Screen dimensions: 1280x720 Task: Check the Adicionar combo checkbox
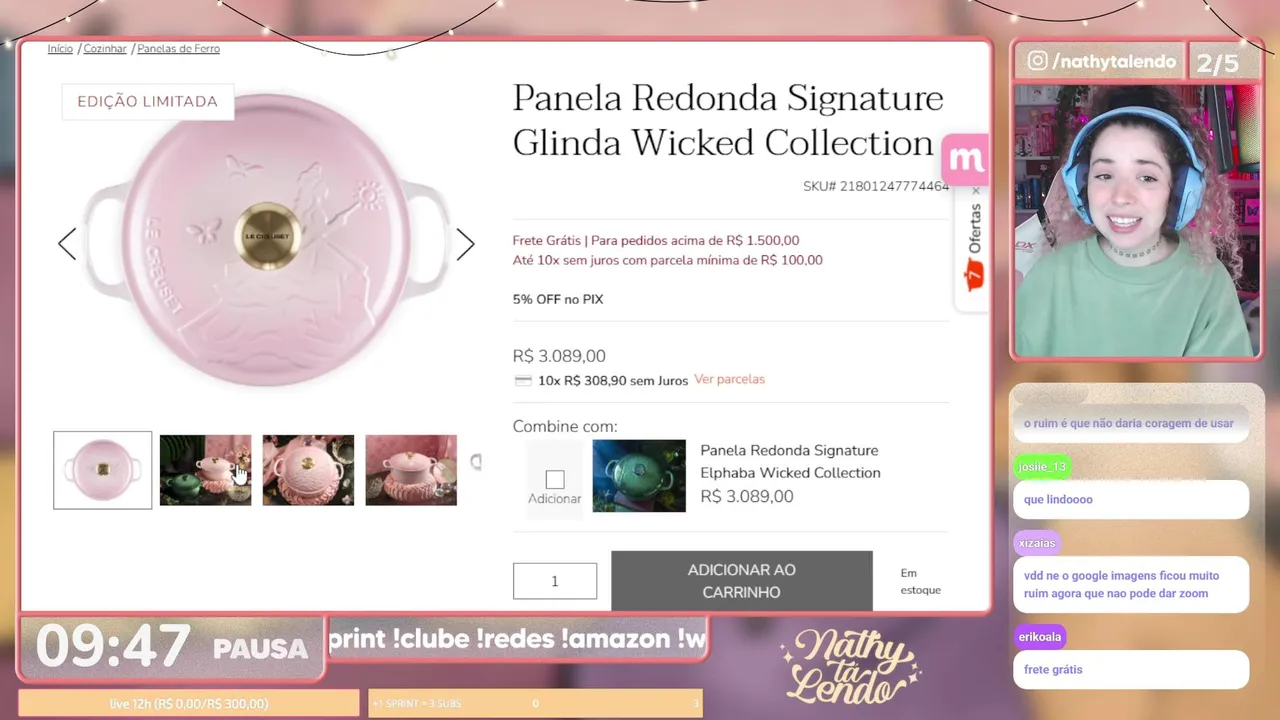tap(555, 479)
